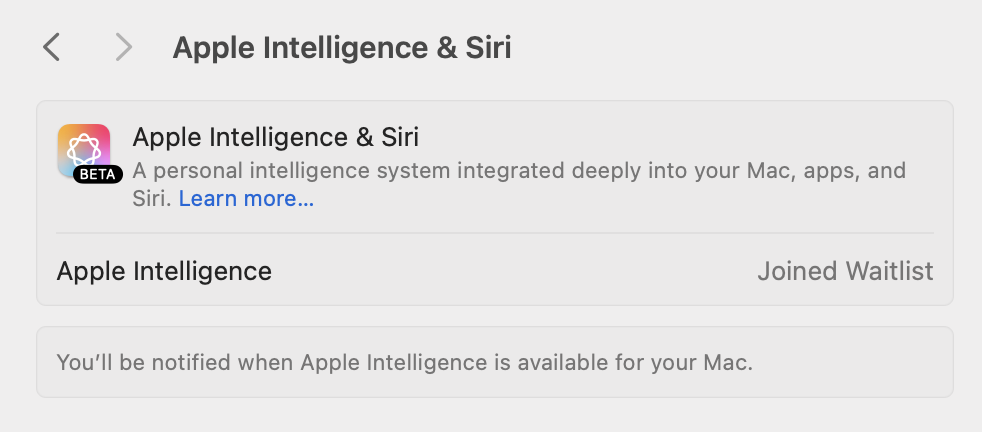
Task: Click the word Siri. before Learn more
Action: click(x=153, y=199)
